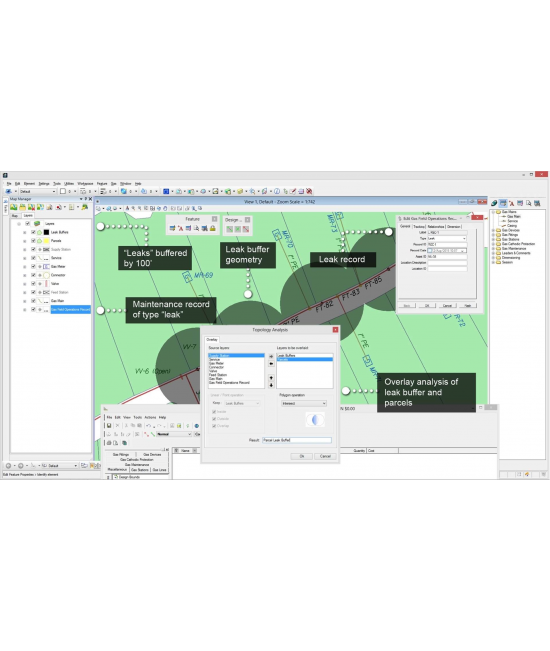Click the first green icon in Design toolbox
Image resolution: width=550 pixels, height=651 pixels.
[x=230, y=229]
